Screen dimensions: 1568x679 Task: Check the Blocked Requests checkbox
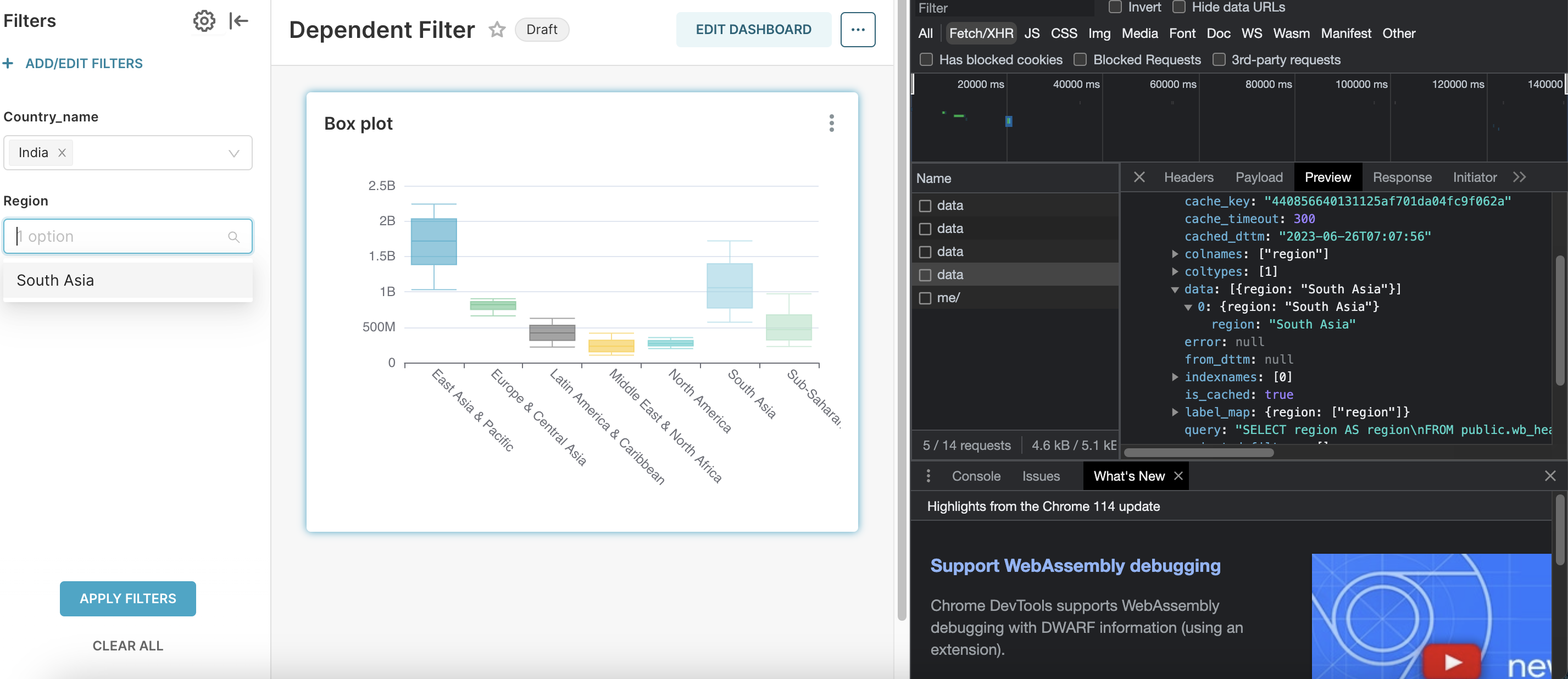[1080, 60]
